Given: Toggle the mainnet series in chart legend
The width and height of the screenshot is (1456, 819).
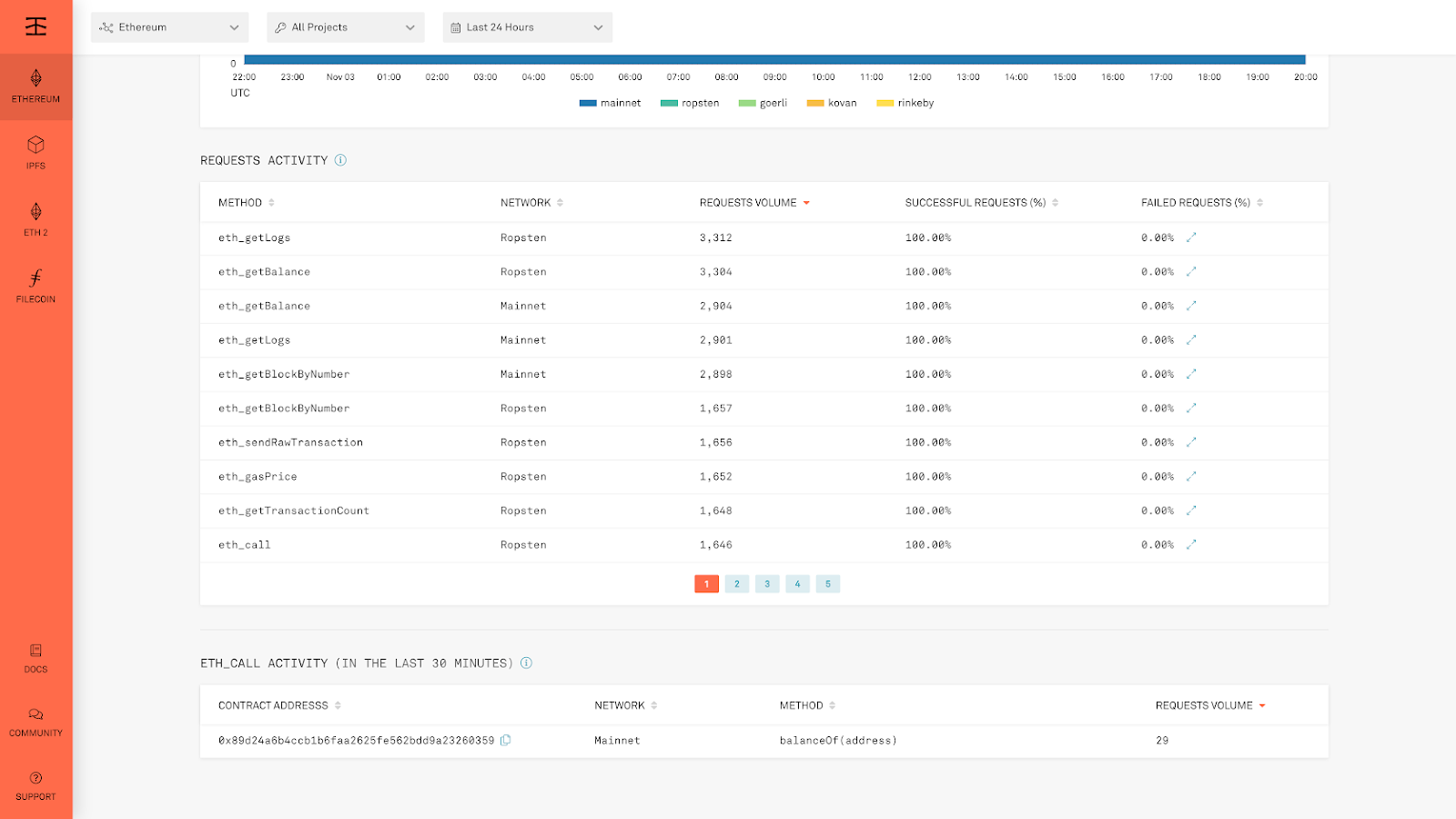Looking at the screenshot, I should tap(610, 103).
